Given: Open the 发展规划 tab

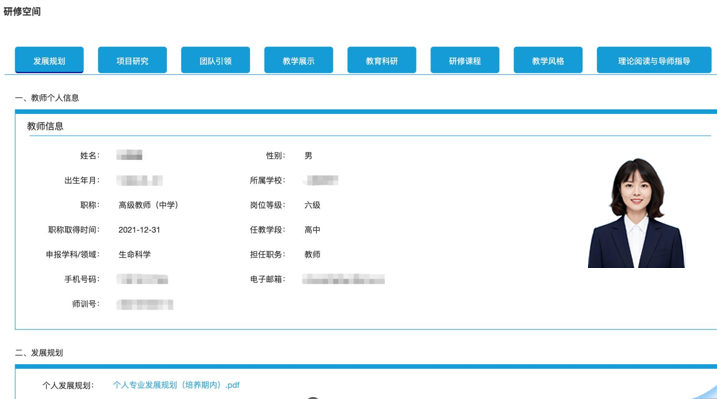Looking at the screenshot, I should click(x=49, y=60).
